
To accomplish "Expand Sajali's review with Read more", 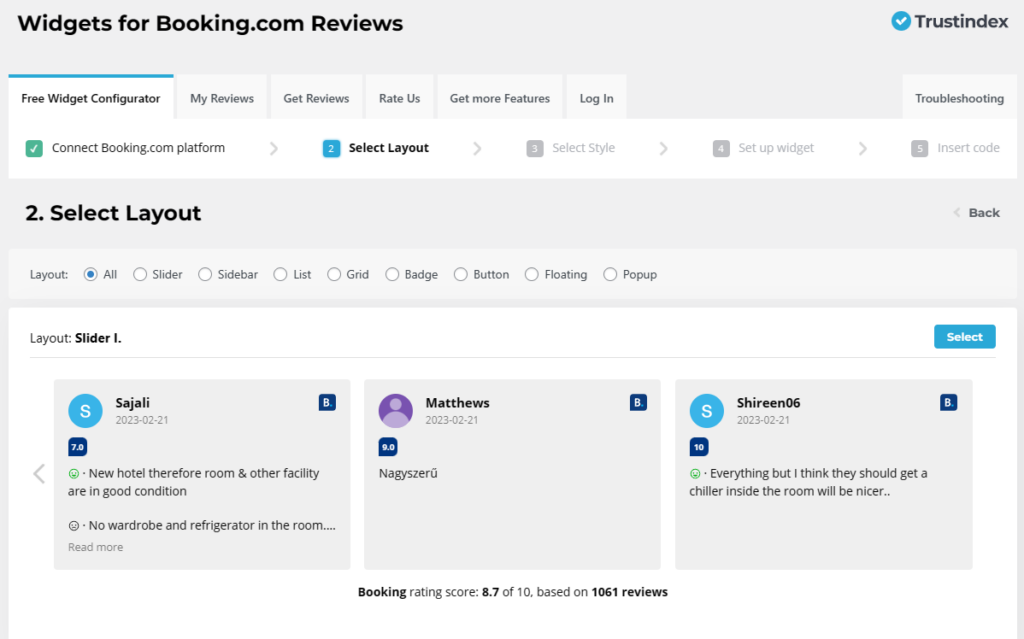I will pos(95,546).
